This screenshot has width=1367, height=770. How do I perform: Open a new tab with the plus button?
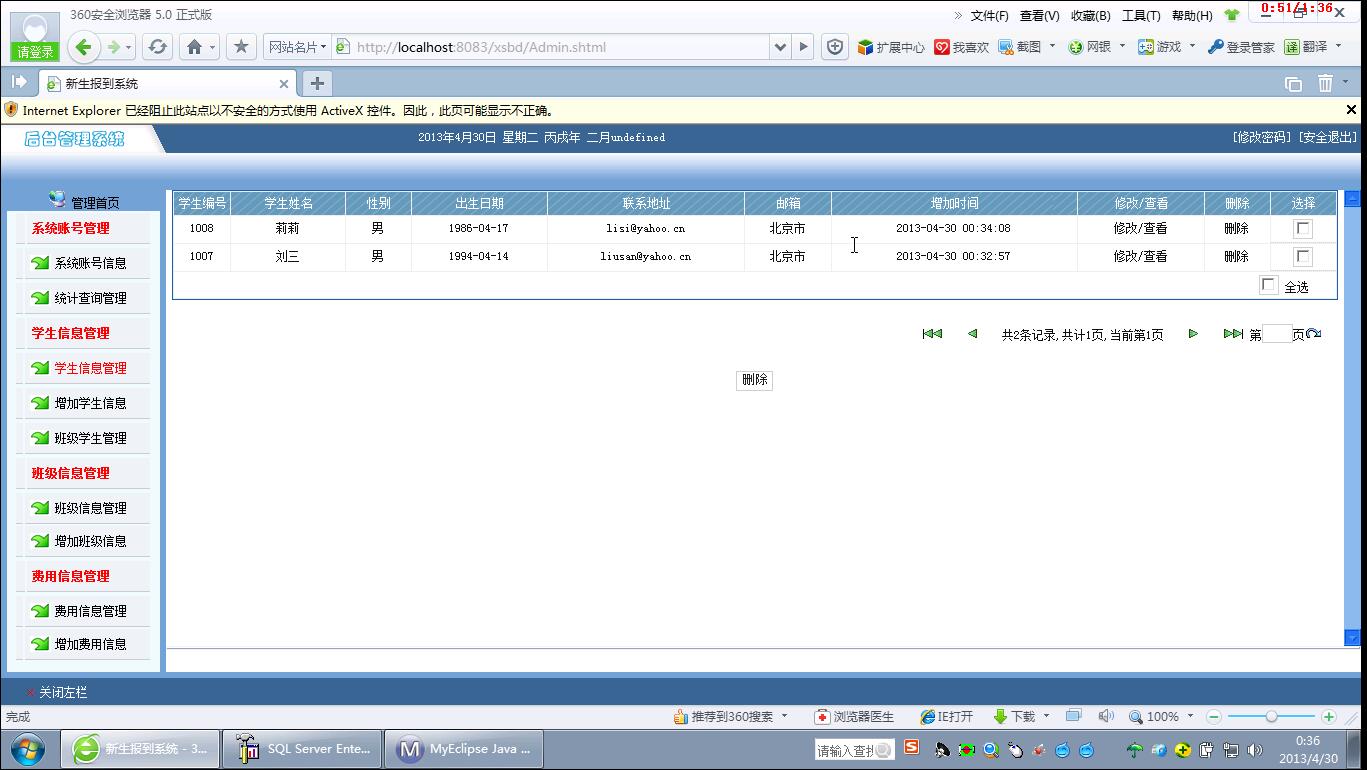click(x=316, y=83)
